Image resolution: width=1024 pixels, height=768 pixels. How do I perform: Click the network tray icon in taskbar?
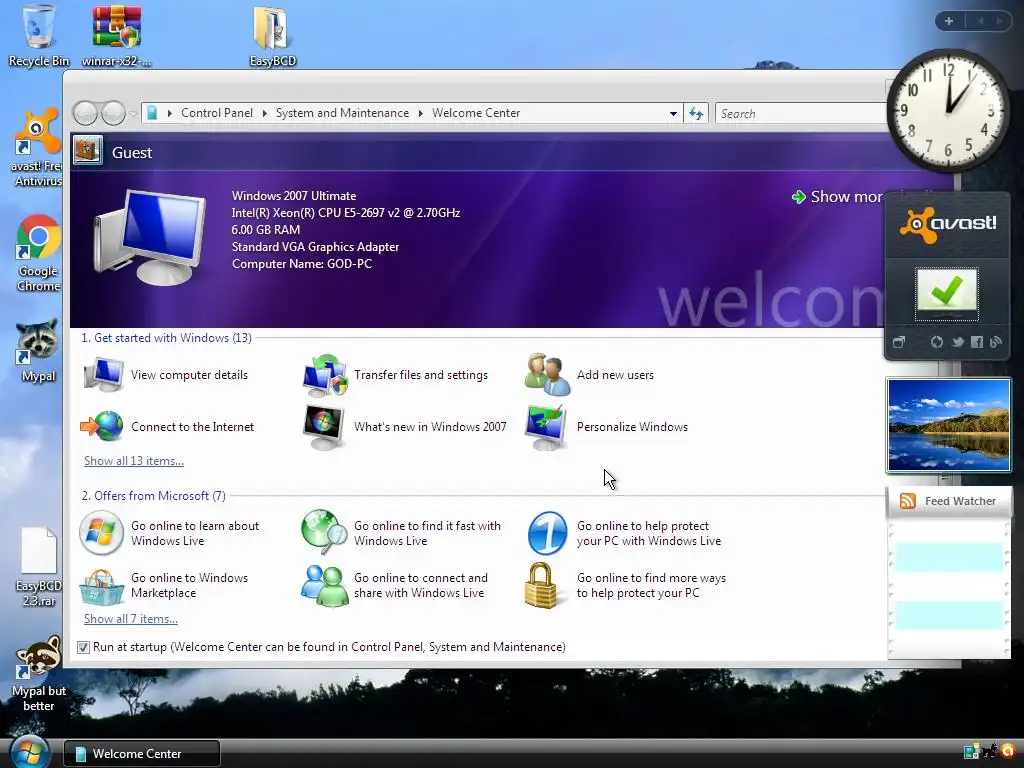pos(972,752)
